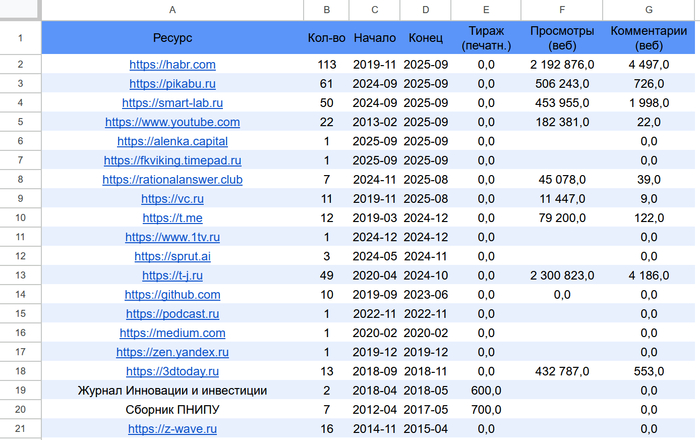The image size is (700, 440).
Task: Open the https://habr.com link
Action: pyautogui.click(x=172, y=65)
